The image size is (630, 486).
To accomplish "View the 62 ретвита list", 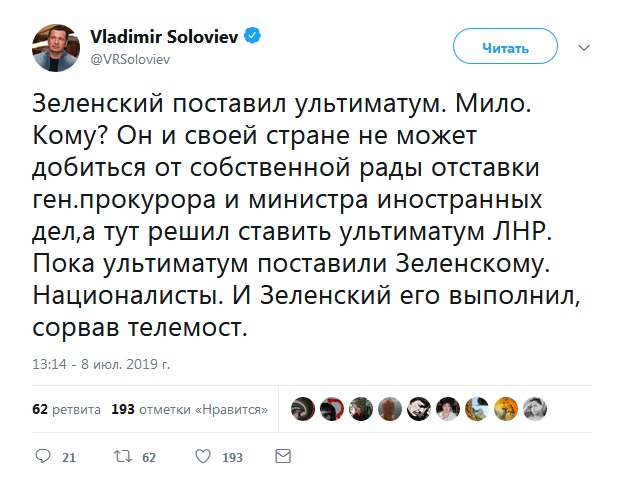I will (x=66, y=409).
